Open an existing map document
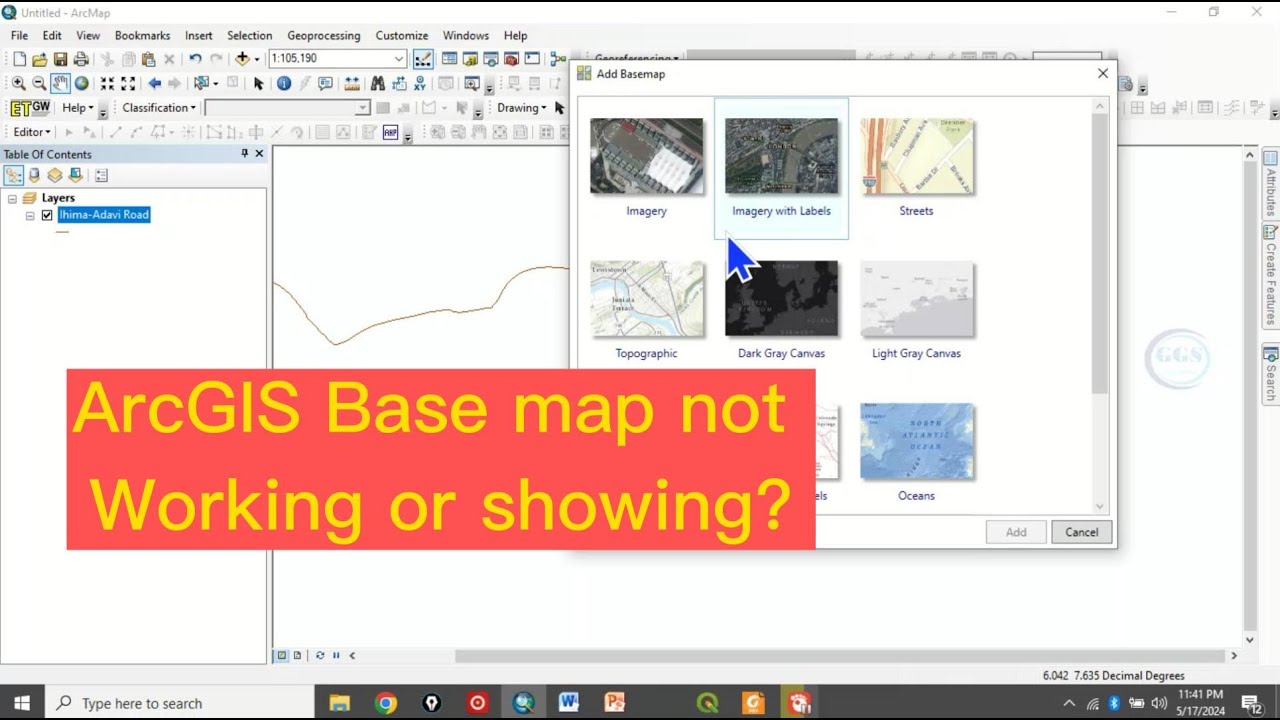 click(x=40, y=59)
